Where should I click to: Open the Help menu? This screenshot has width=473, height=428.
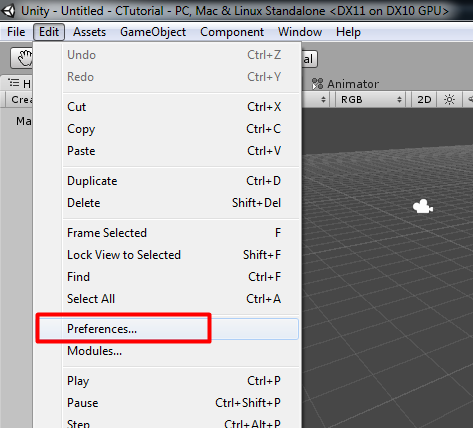[x=348, y=32]
